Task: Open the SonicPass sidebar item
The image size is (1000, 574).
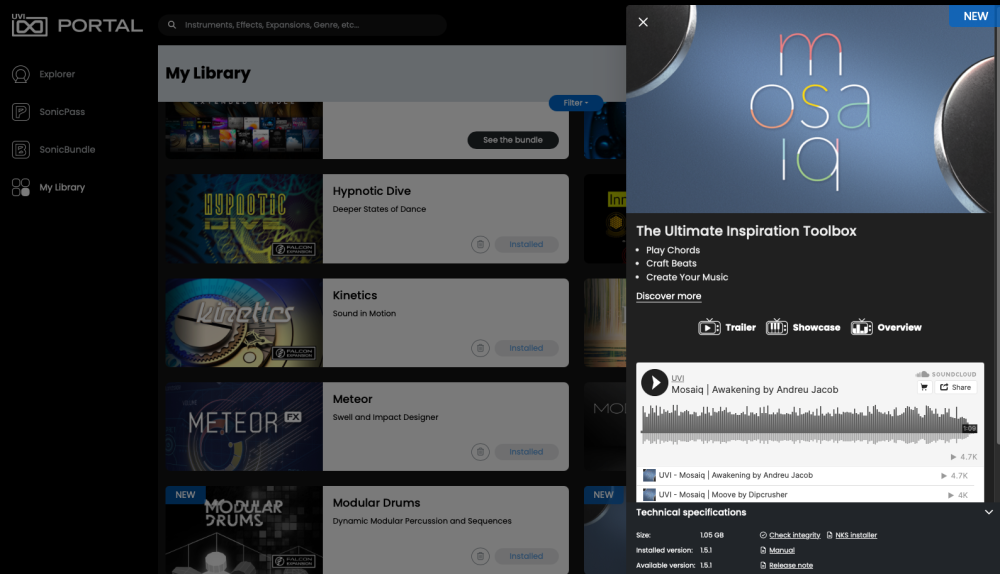Action: (x=48, y=112)
